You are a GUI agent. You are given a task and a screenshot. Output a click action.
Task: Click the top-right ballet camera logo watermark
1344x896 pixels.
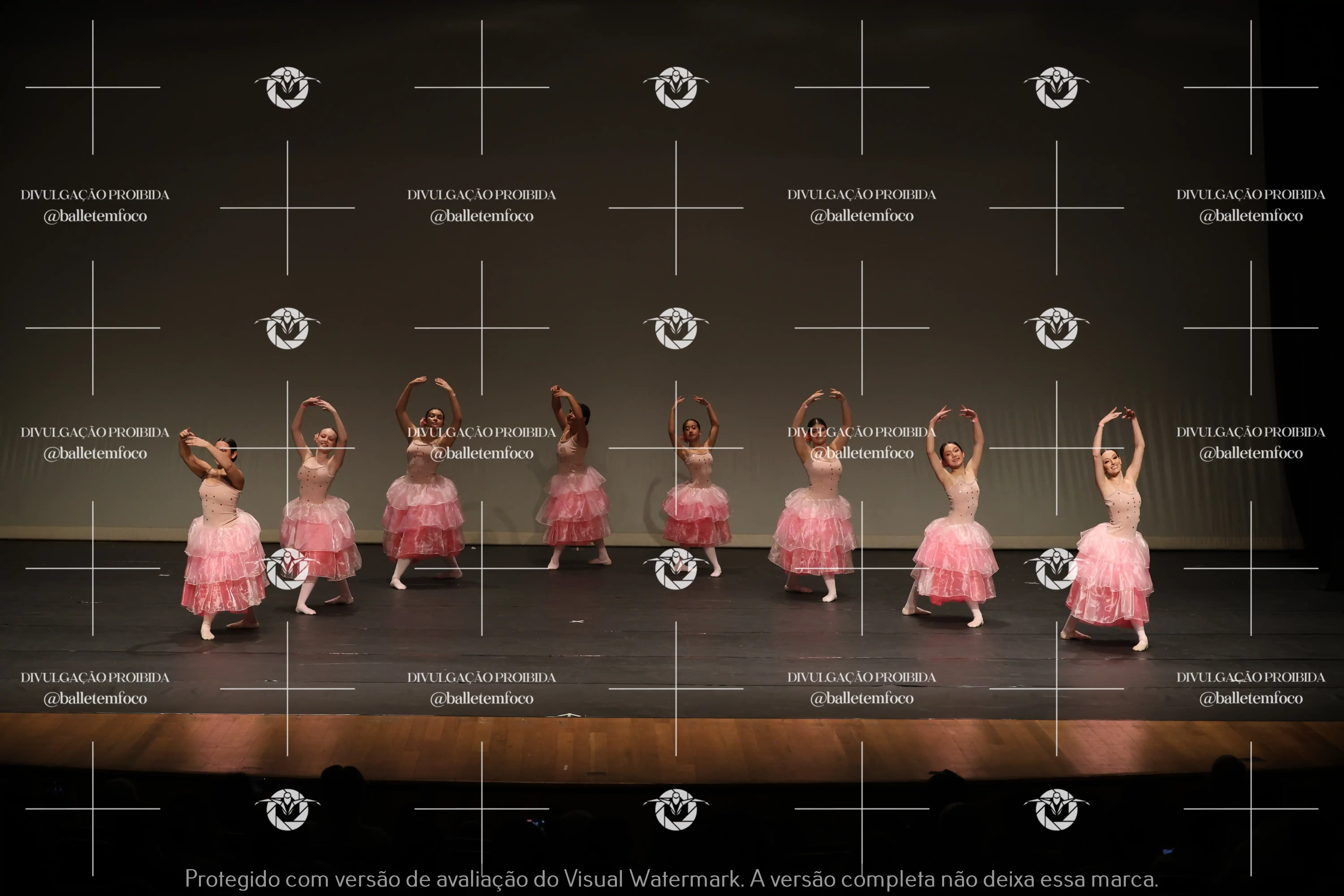click(1057, 87)
